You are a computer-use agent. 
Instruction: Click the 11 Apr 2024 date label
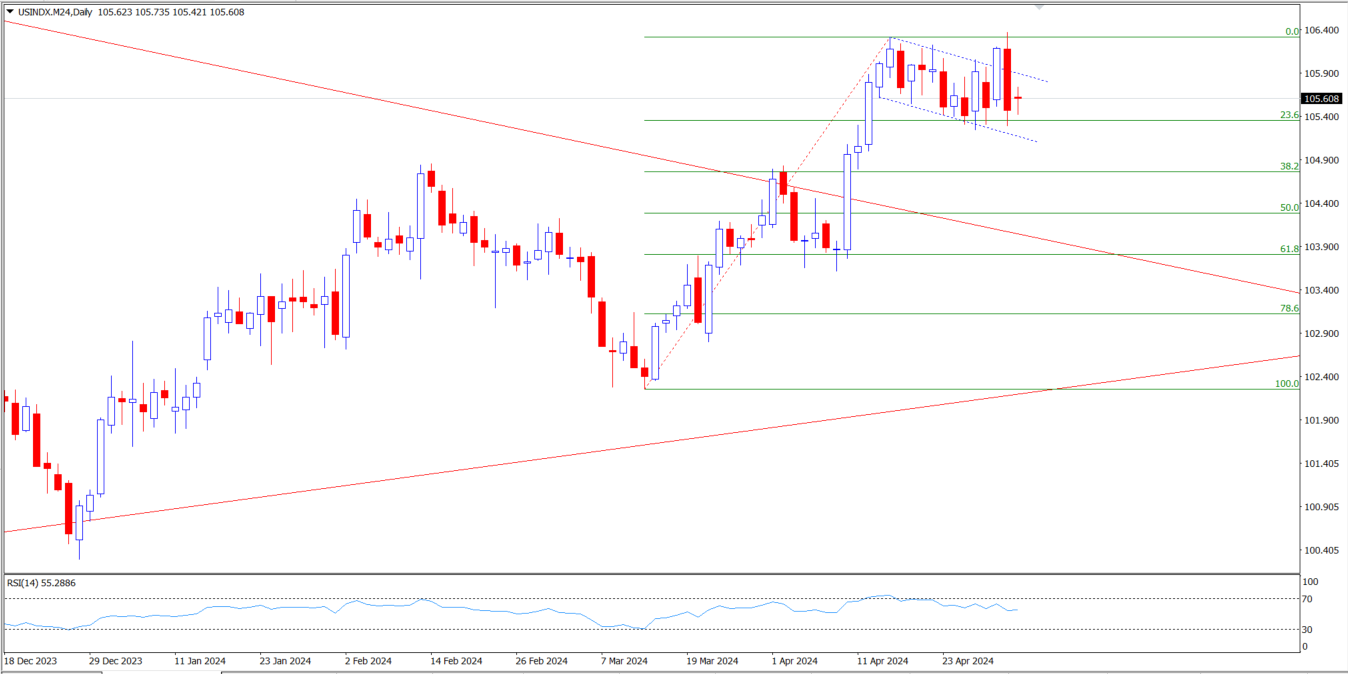(883, 661)
